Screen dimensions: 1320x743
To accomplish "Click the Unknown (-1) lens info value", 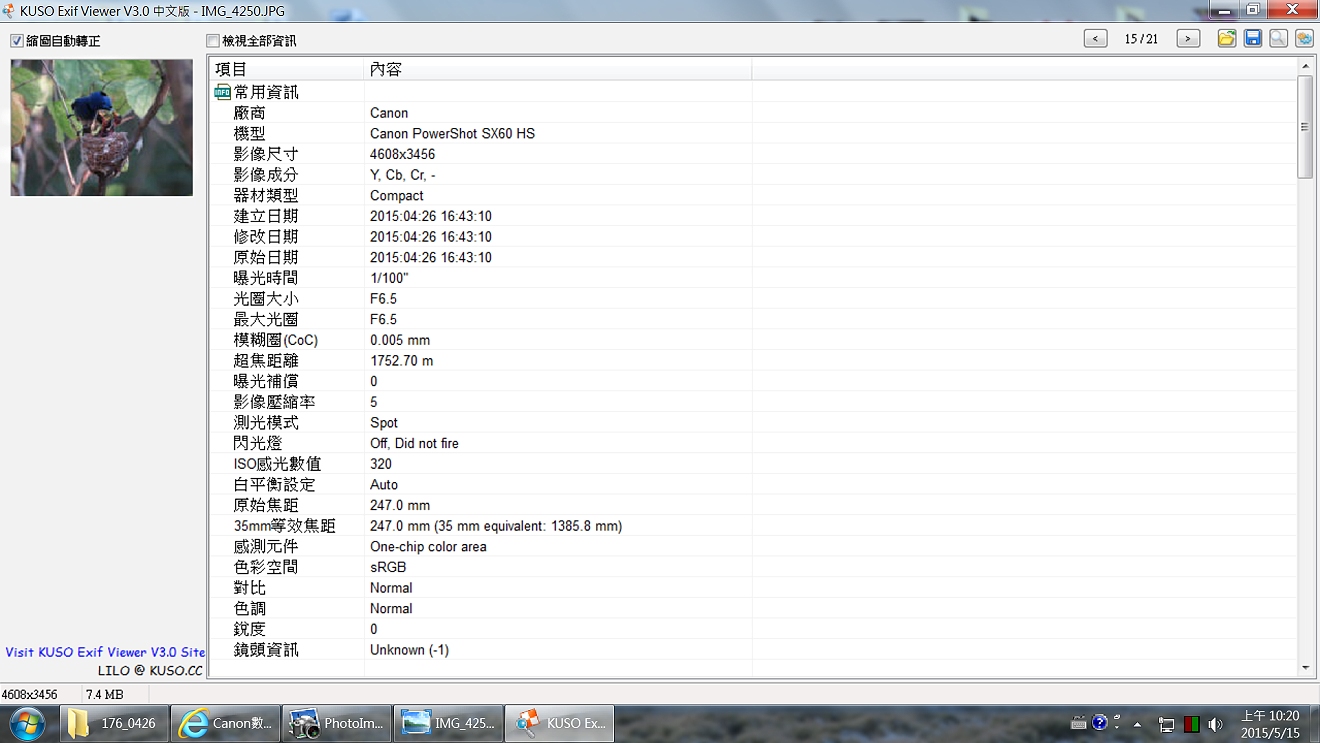I will [410, 650].
